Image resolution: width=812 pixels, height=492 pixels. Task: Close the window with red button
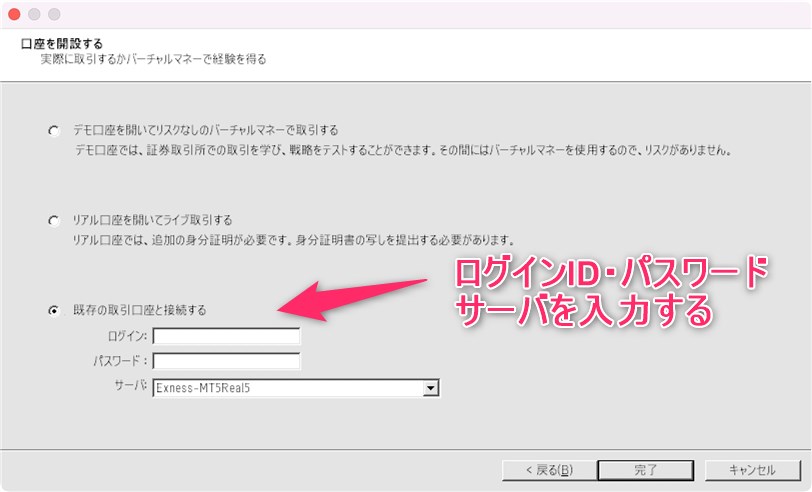(14, 14)
